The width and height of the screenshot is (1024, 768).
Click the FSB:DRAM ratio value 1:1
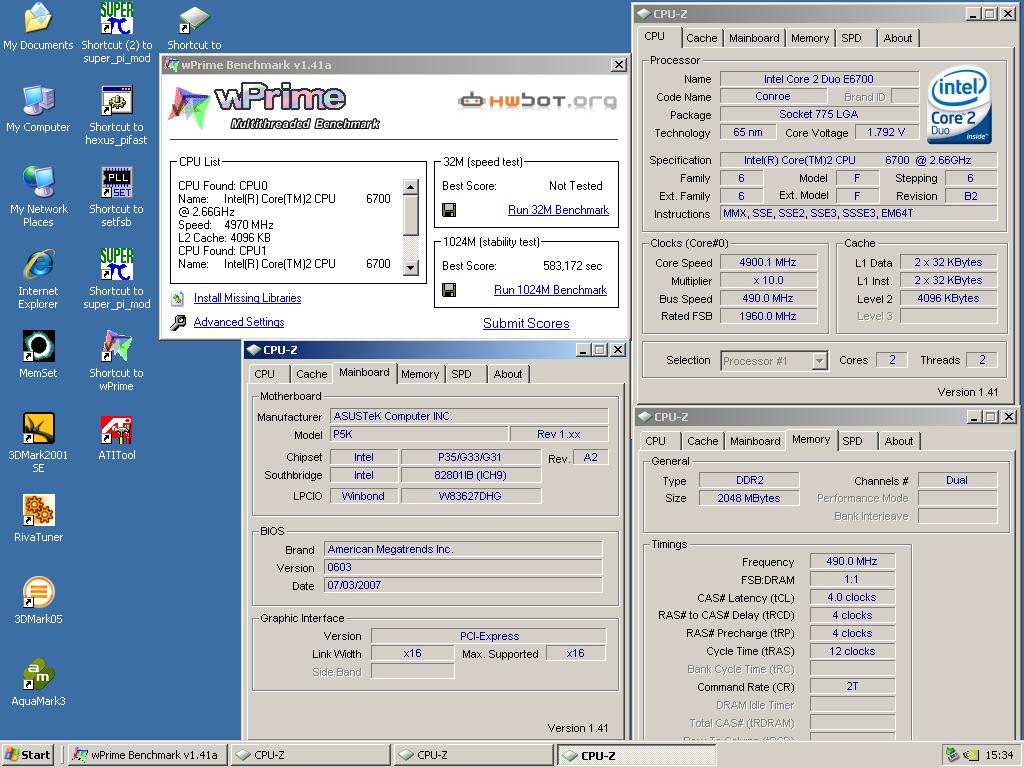pyautogui.click(x=852, y=580)
